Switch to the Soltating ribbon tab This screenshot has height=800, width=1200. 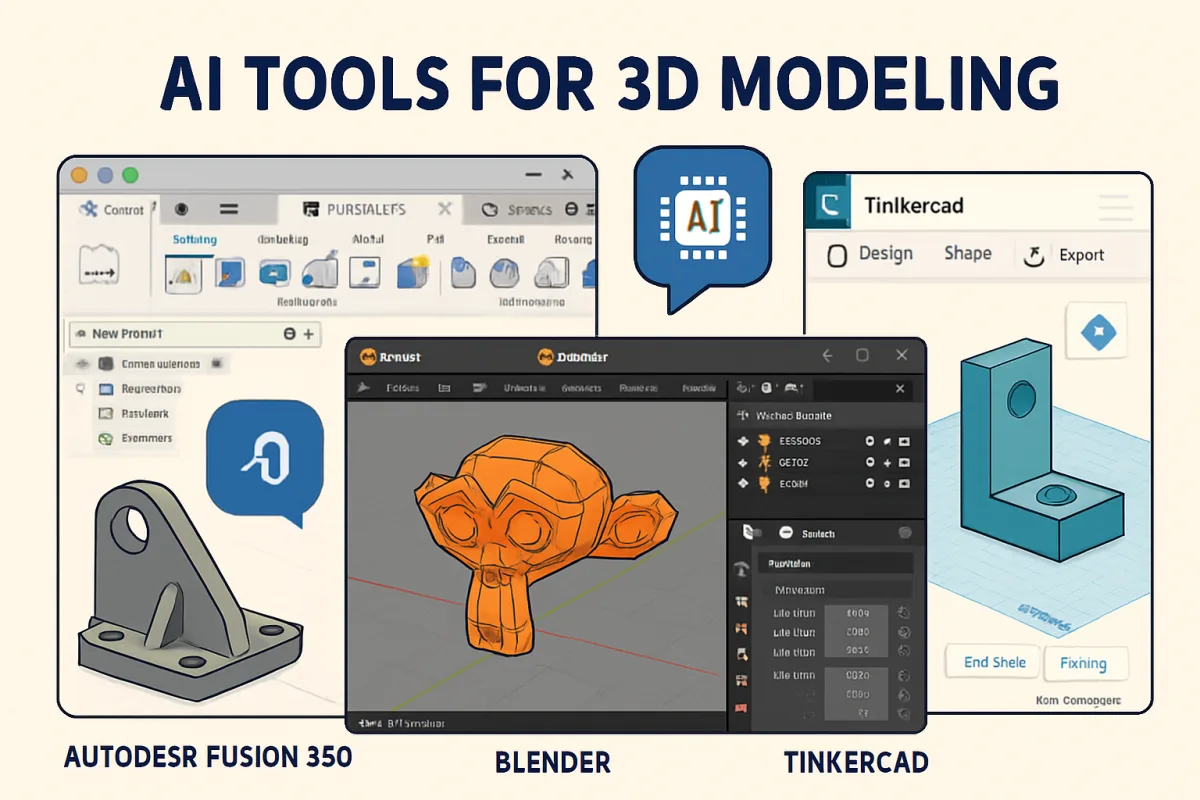(x=194, y=240)
